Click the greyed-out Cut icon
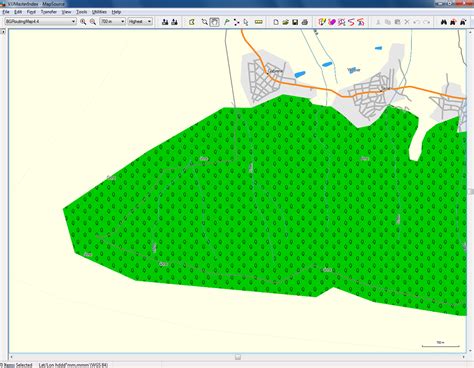Viewport: 474px width, 368px height. 378,22
